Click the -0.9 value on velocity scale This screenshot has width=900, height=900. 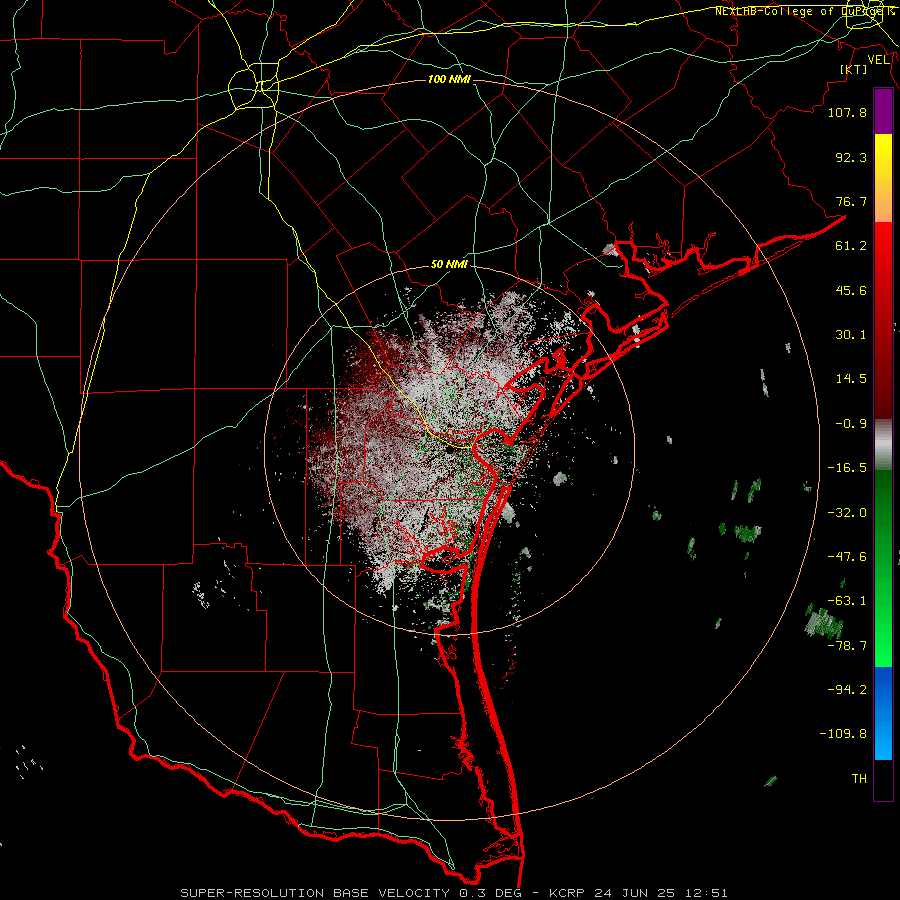tap(851, 424)
